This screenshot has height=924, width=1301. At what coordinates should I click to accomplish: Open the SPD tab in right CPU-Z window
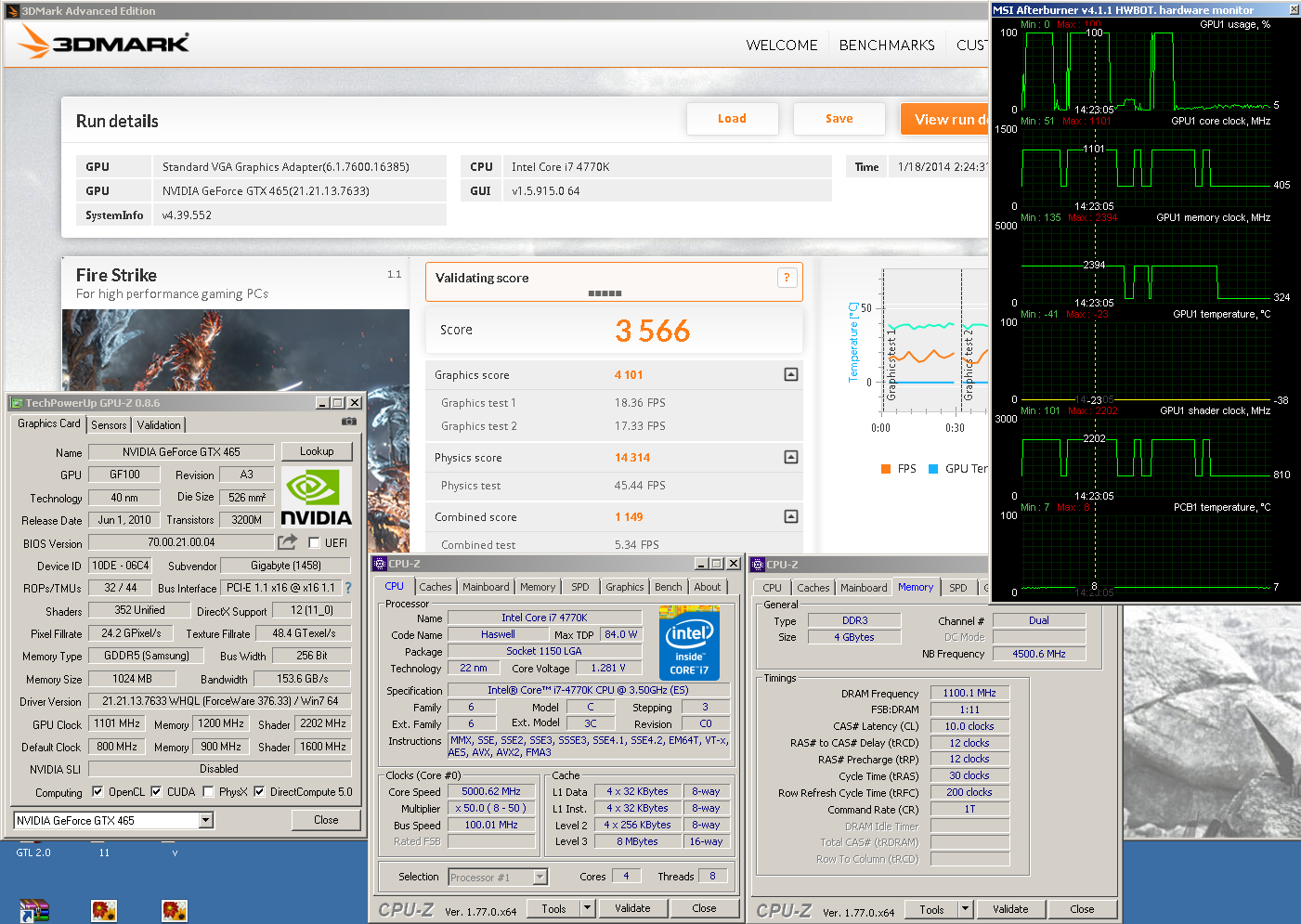coord(958,588)
